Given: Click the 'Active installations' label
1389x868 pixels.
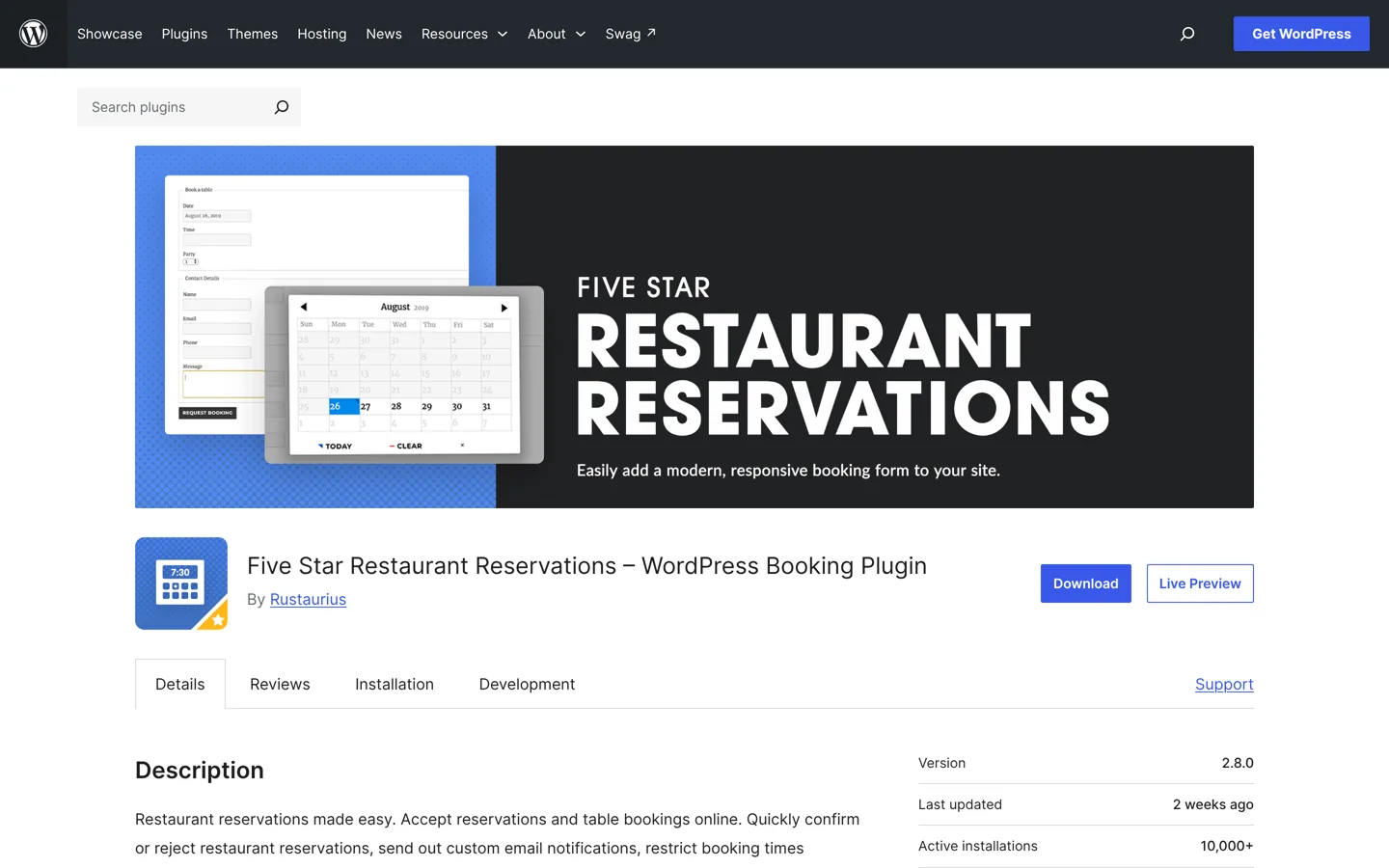Looking at the screenshot, I should 978,846.
